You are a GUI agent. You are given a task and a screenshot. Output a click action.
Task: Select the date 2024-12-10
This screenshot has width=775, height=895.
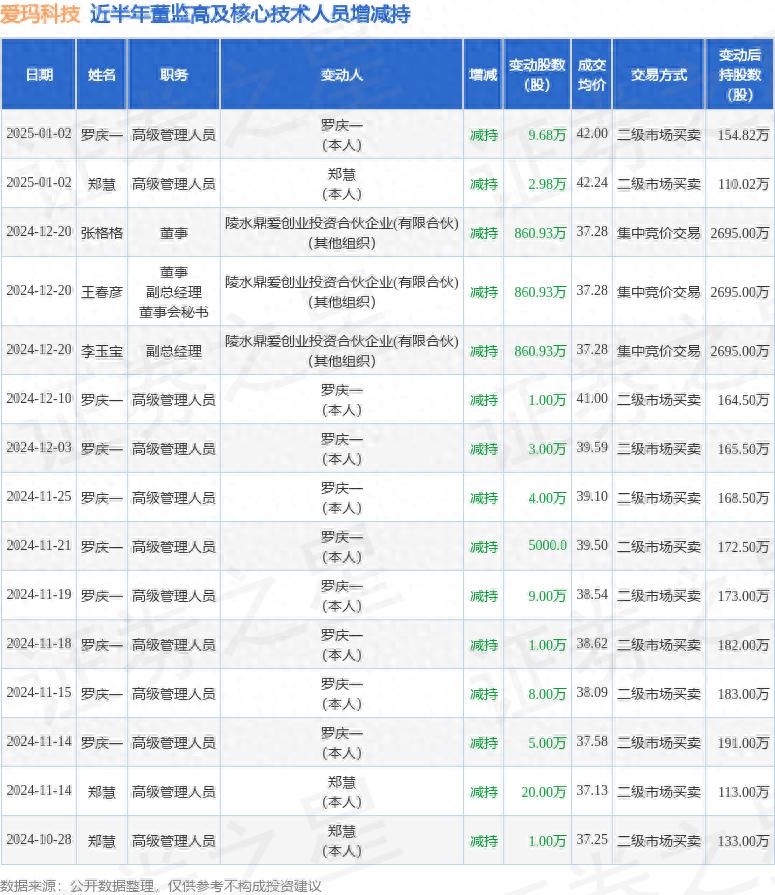tap(39, 398)
